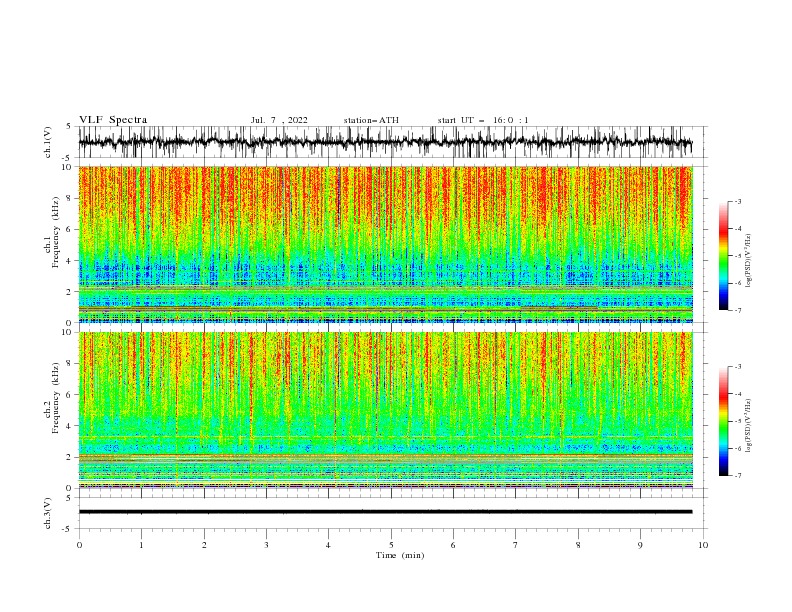792x612 pixels.
Task: Click the 'VLF Spectra' title text
Action: tap(113, 120)
